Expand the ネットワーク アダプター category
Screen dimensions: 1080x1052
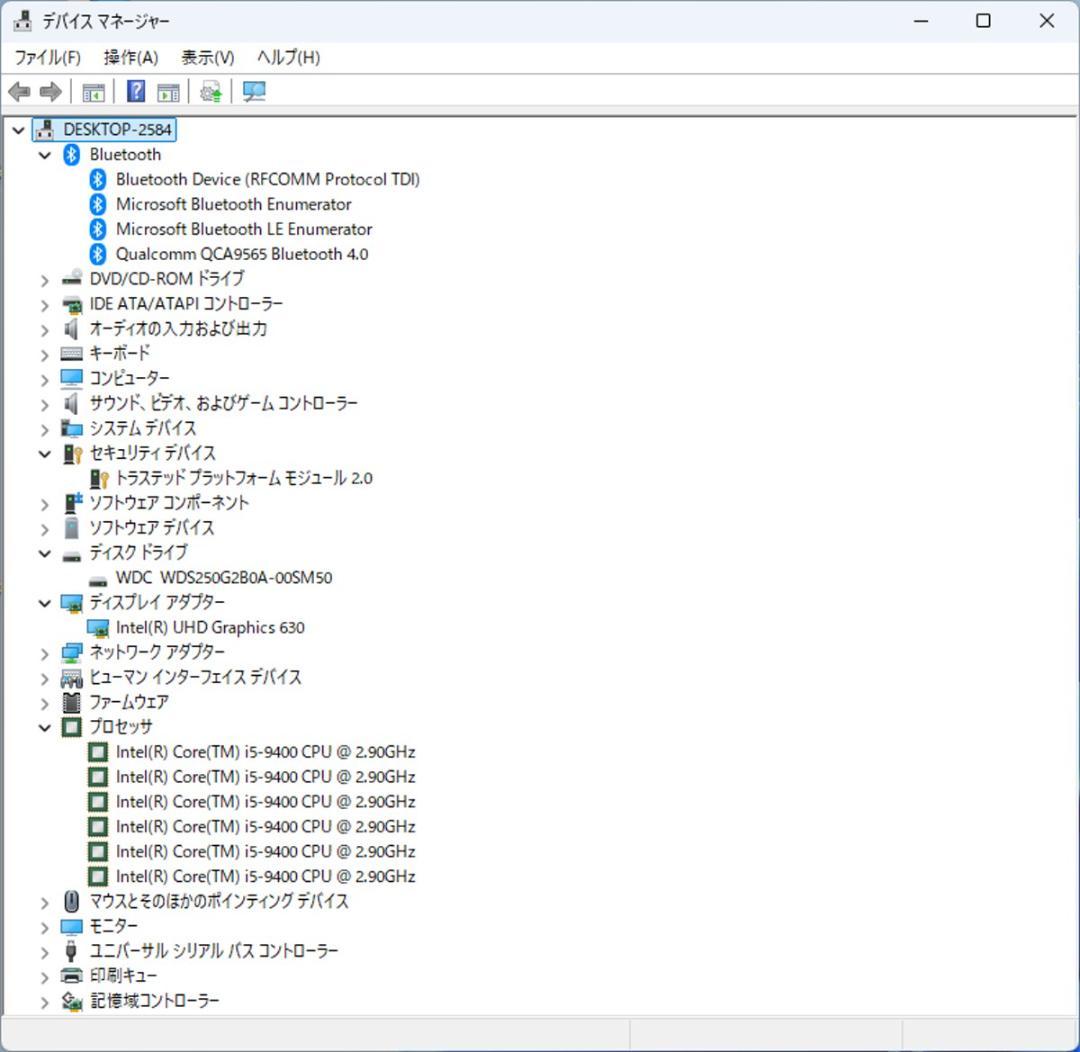[x=44, y=652]
